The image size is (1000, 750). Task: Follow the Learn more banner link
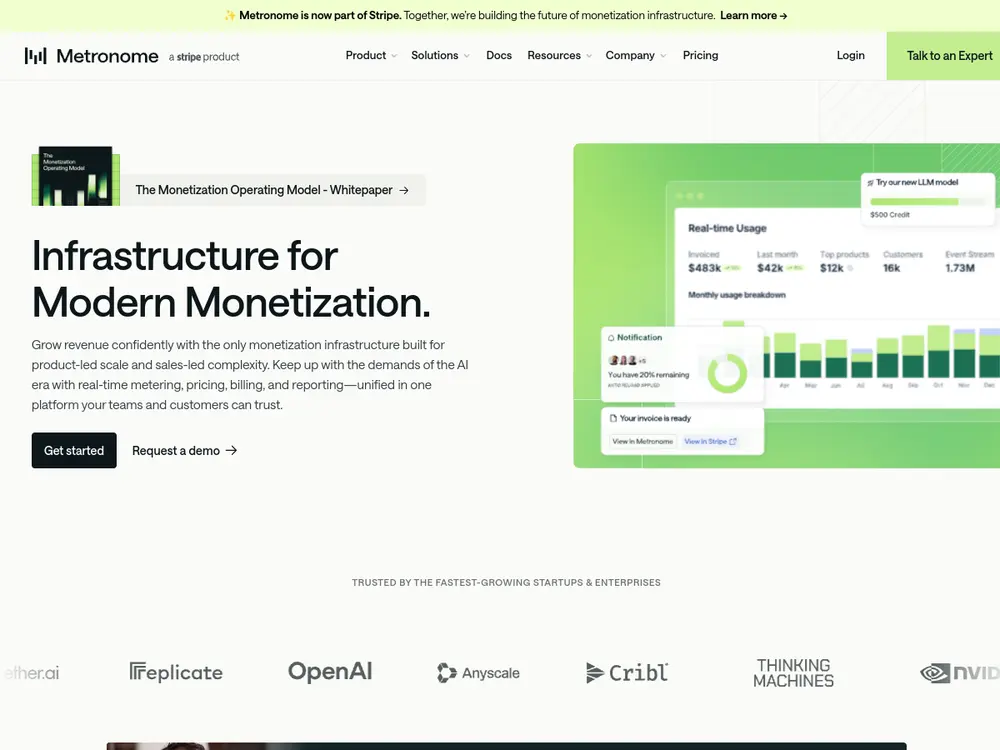pos(754,15)
